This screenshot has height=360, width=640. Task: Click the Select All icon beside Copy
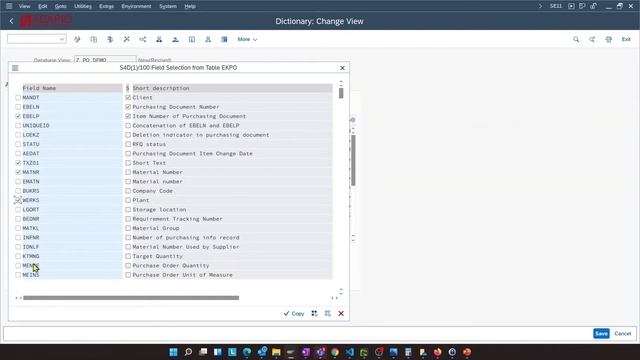(x=314, y=313)
